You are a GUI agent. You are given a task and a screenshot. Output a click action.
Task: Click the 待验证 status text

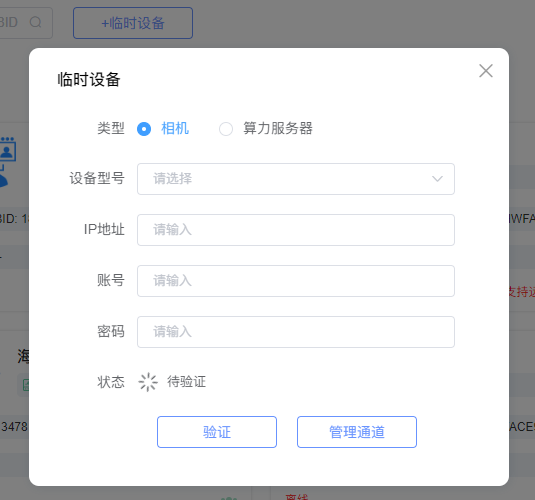click(x=186, y=382)
